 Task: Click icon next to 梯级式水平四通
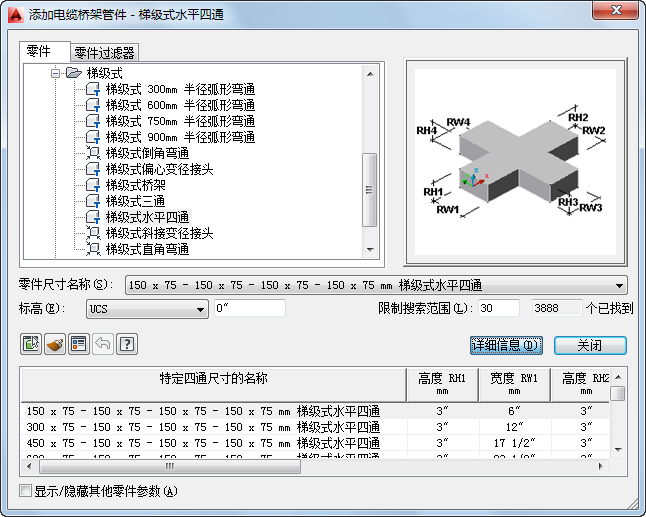pos(93,217)
